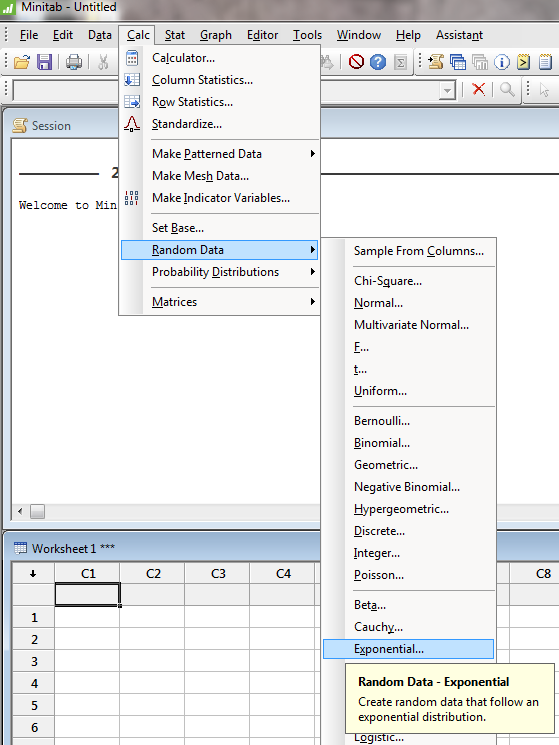Click the Row Statistics icon
Viewport: 559px width, 745px height.
pos(132,102)
